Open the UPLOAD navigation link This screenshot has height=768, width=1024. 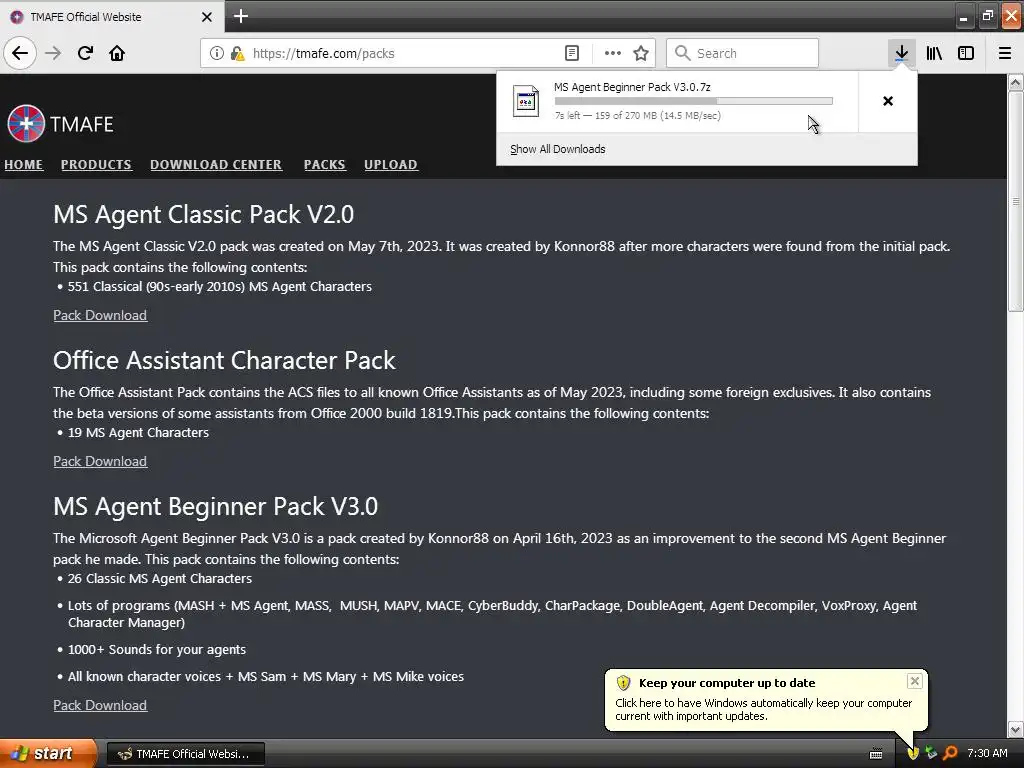coord(391,165)
